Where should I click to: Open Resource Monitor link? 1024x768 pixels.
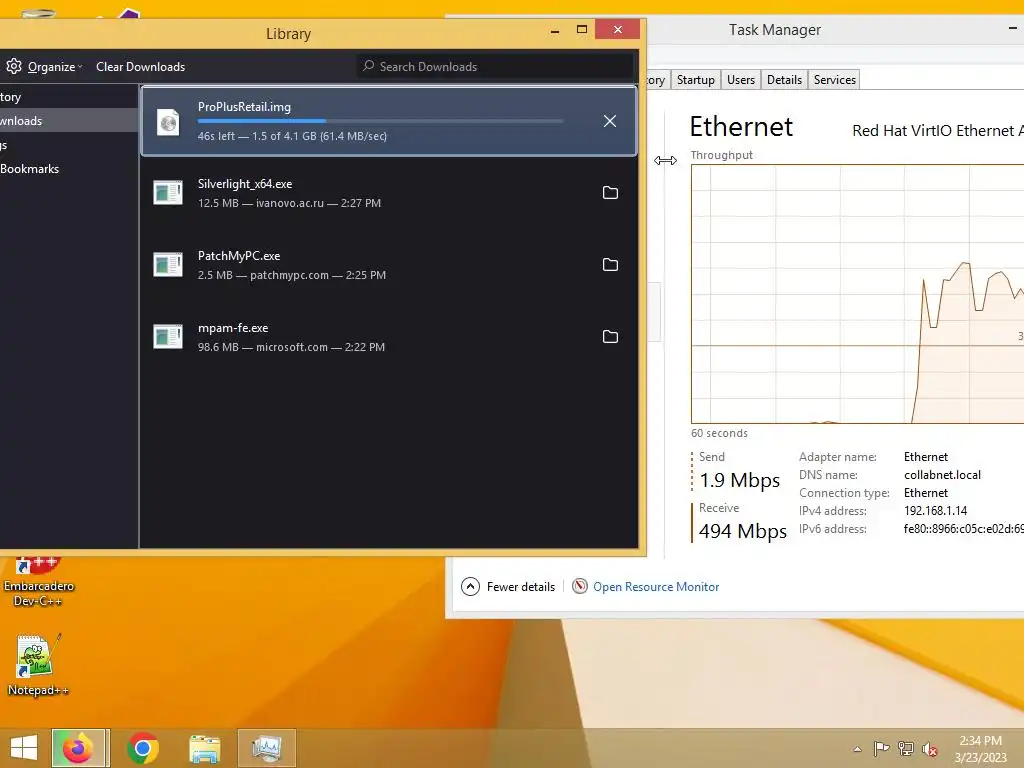click(x=656, y=586)
